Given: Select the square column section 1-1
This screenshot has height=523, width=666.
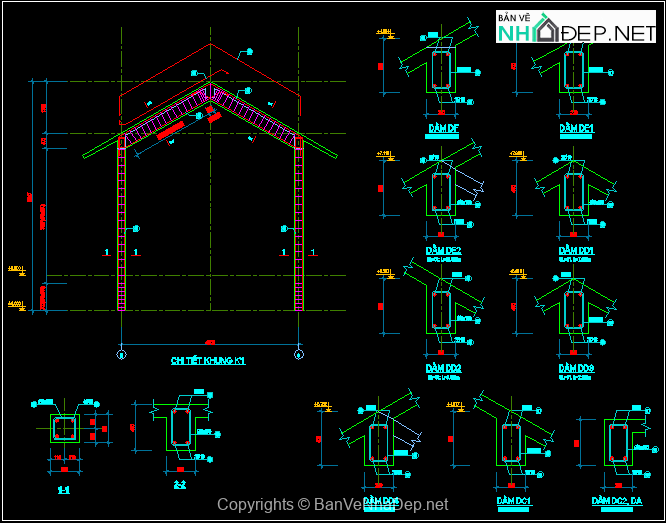Looking at the screenshot, I should pyautogui.click(x=64, y=430).
